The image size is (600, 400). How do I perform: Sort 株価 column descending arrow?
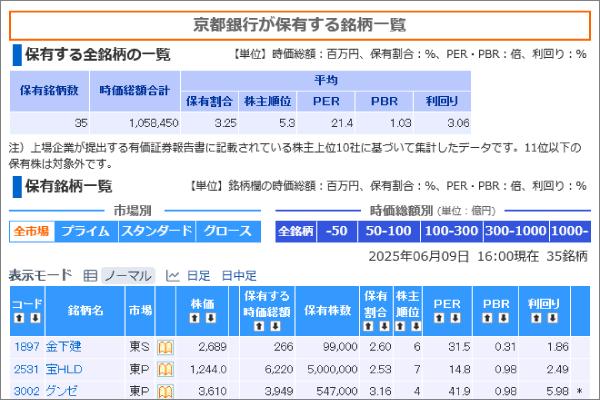coord(211,318)
